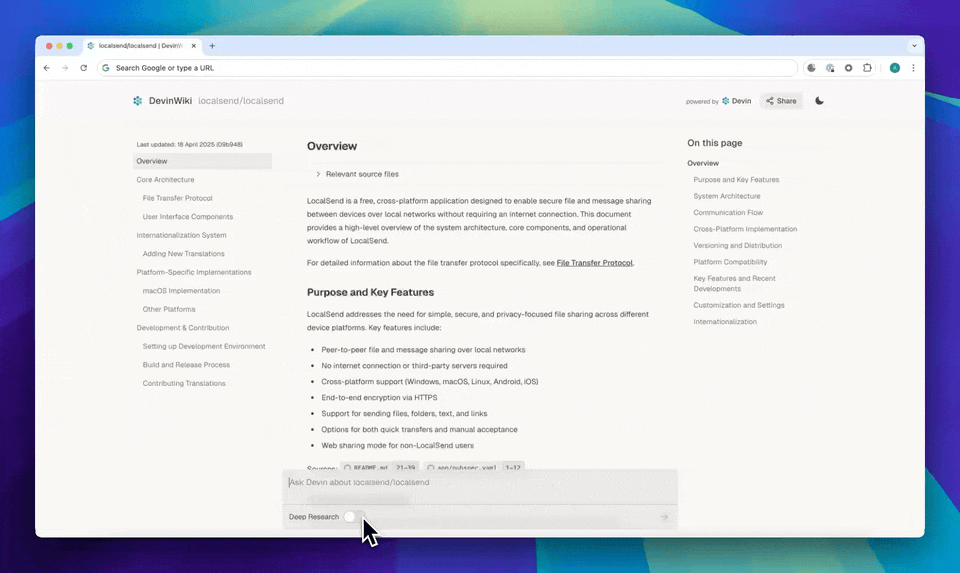Open the Chrome extensions puzzle icon

(x=867, y=68)
